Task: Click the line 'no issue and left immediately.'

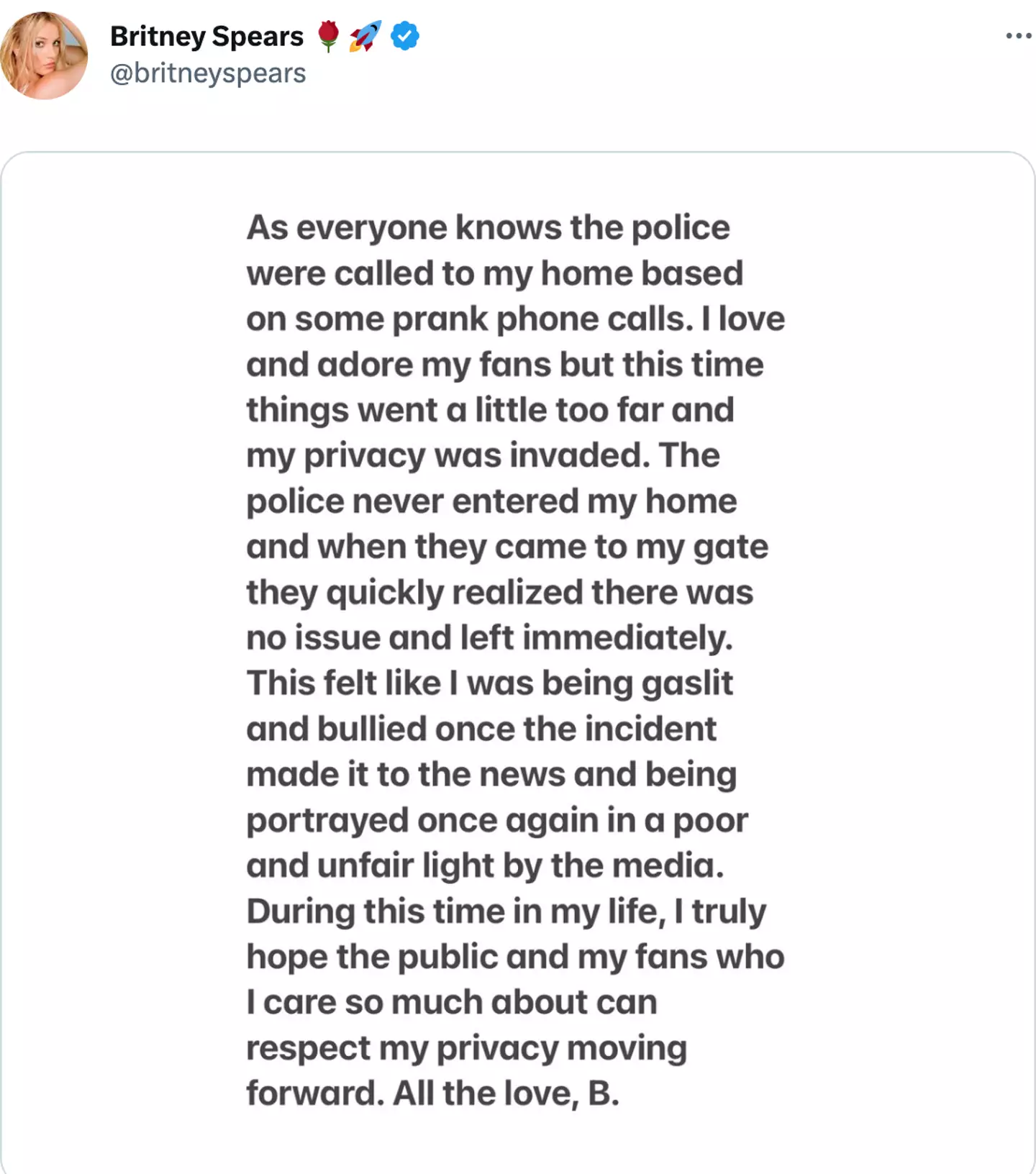Action: [489, 638]
